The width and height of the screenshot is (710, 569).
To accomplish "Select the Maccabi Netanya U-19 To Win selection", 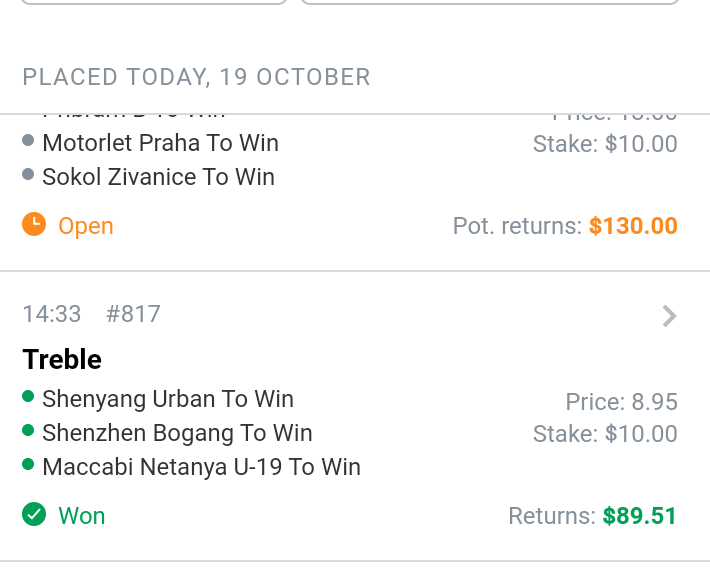I will pyautogui.click(x=201, y=467).
